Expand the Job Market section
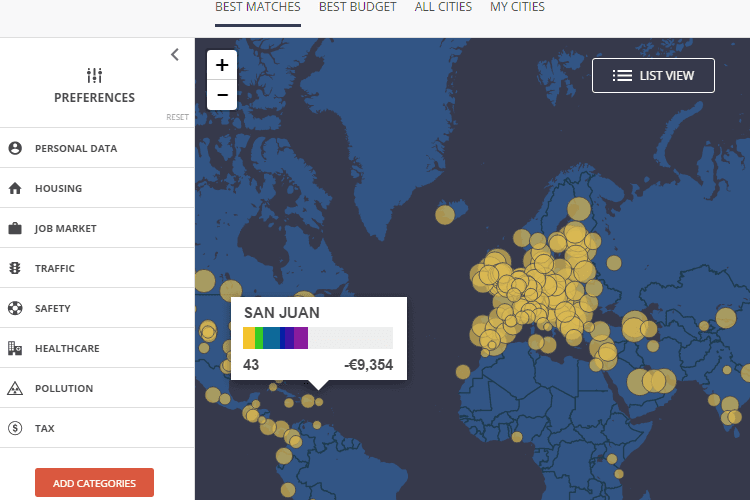This screenshot has height=500, width=750. point(97,228)
